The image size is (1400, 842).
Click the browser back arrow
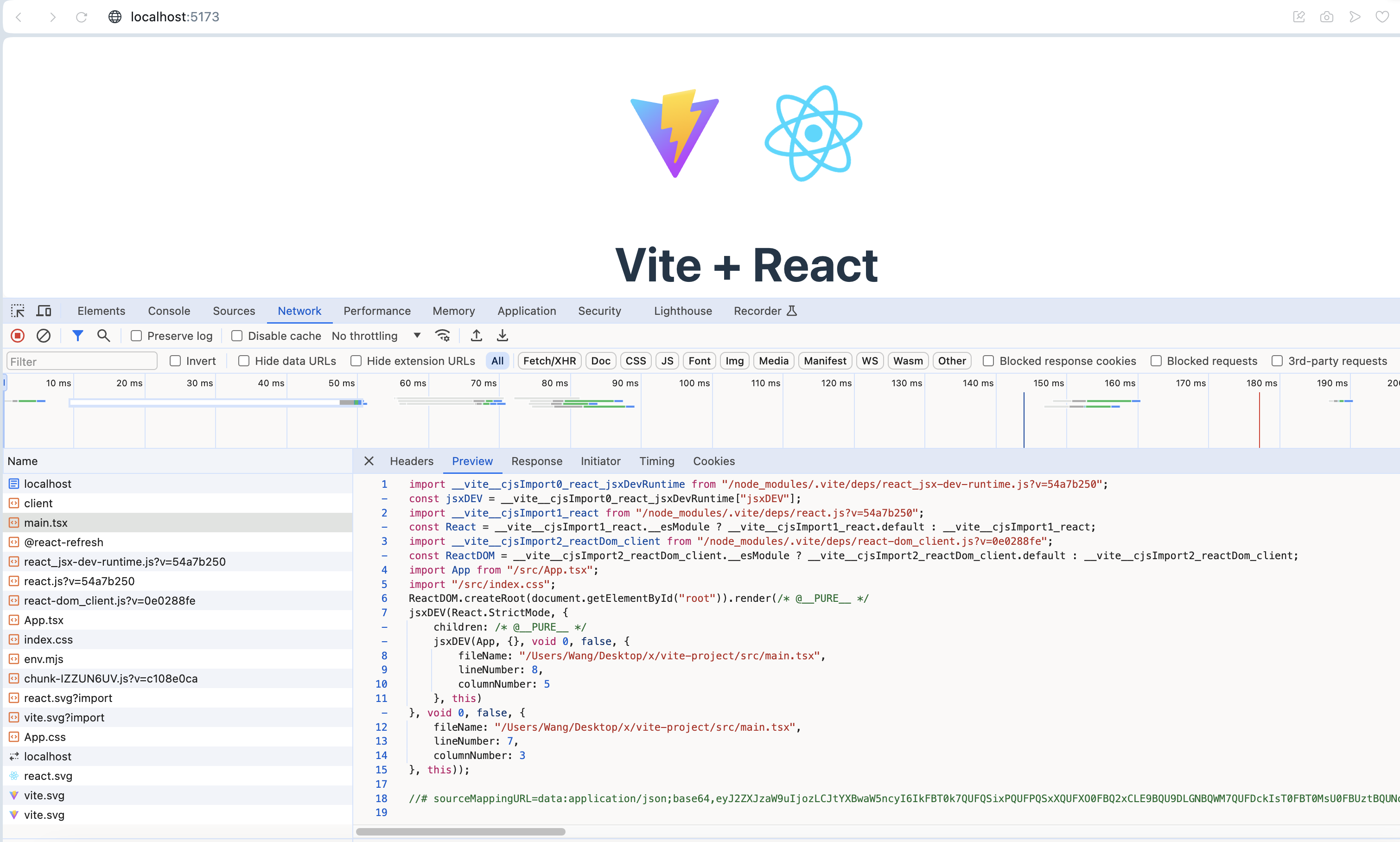coord(19,17)
